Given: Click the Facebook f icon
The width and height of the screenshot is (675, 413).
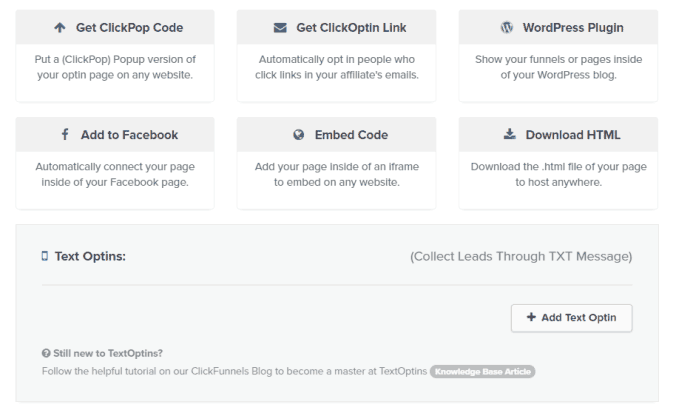Looking at the screenshot, I should (x=65, y=134).
